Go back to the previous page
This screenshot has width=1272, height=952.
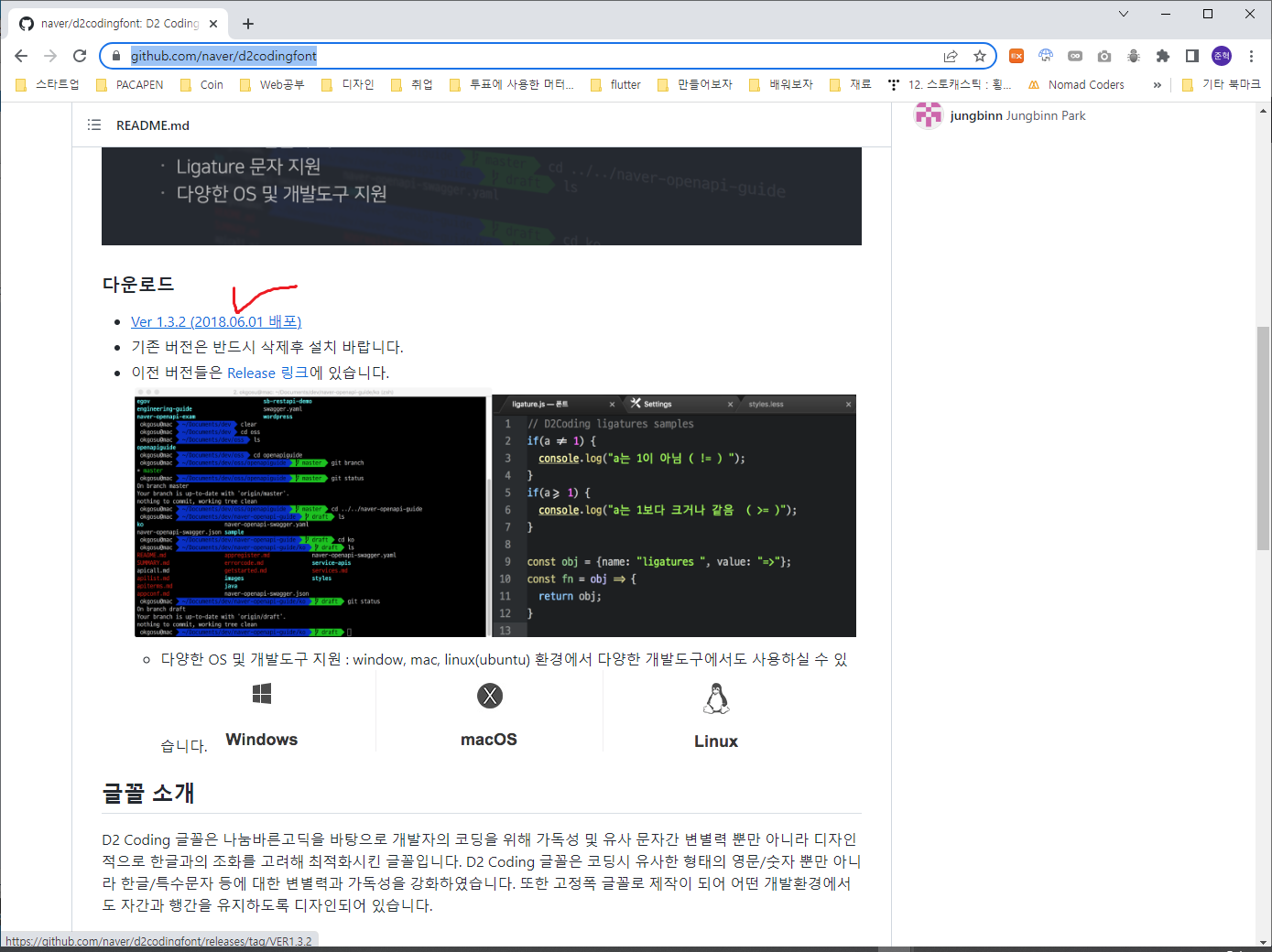[21, 56]
